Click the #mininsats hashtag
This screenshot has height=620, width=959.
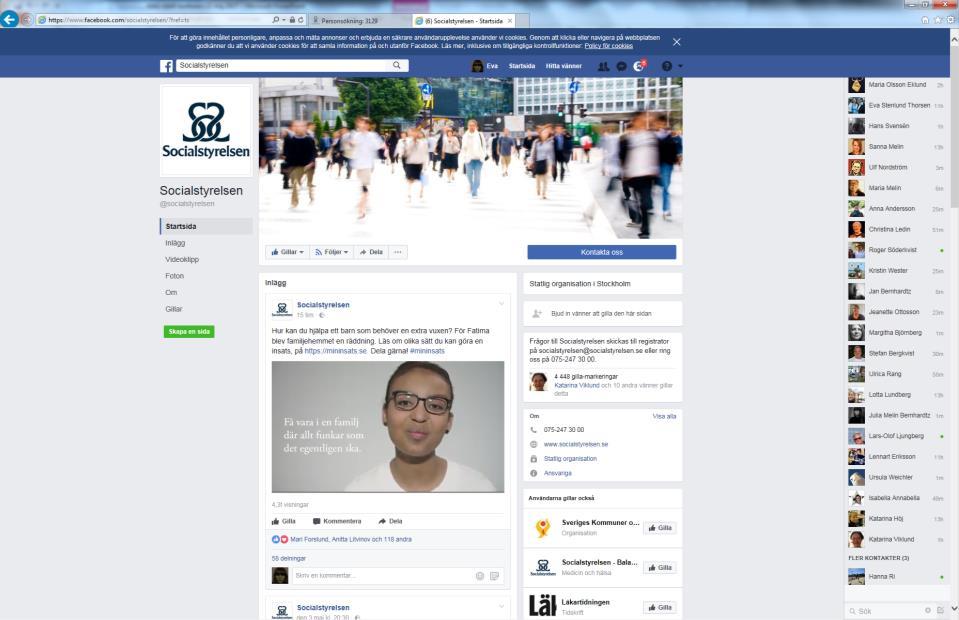click(x=427, y=351)
